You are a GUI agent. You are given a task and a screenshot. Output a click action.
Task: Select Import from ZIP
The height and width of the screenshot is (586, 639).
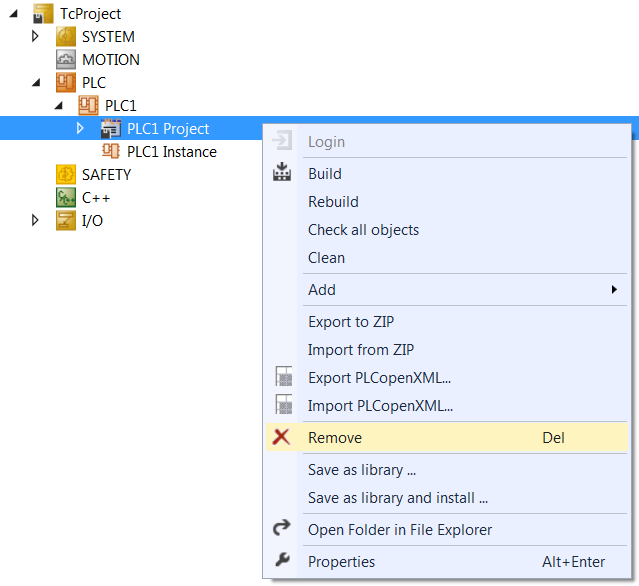(447, 350)
